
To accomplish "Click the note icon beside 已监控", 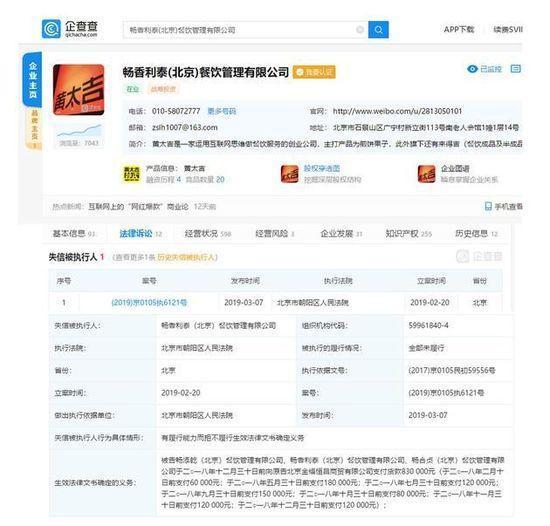I will coord(515,69).
